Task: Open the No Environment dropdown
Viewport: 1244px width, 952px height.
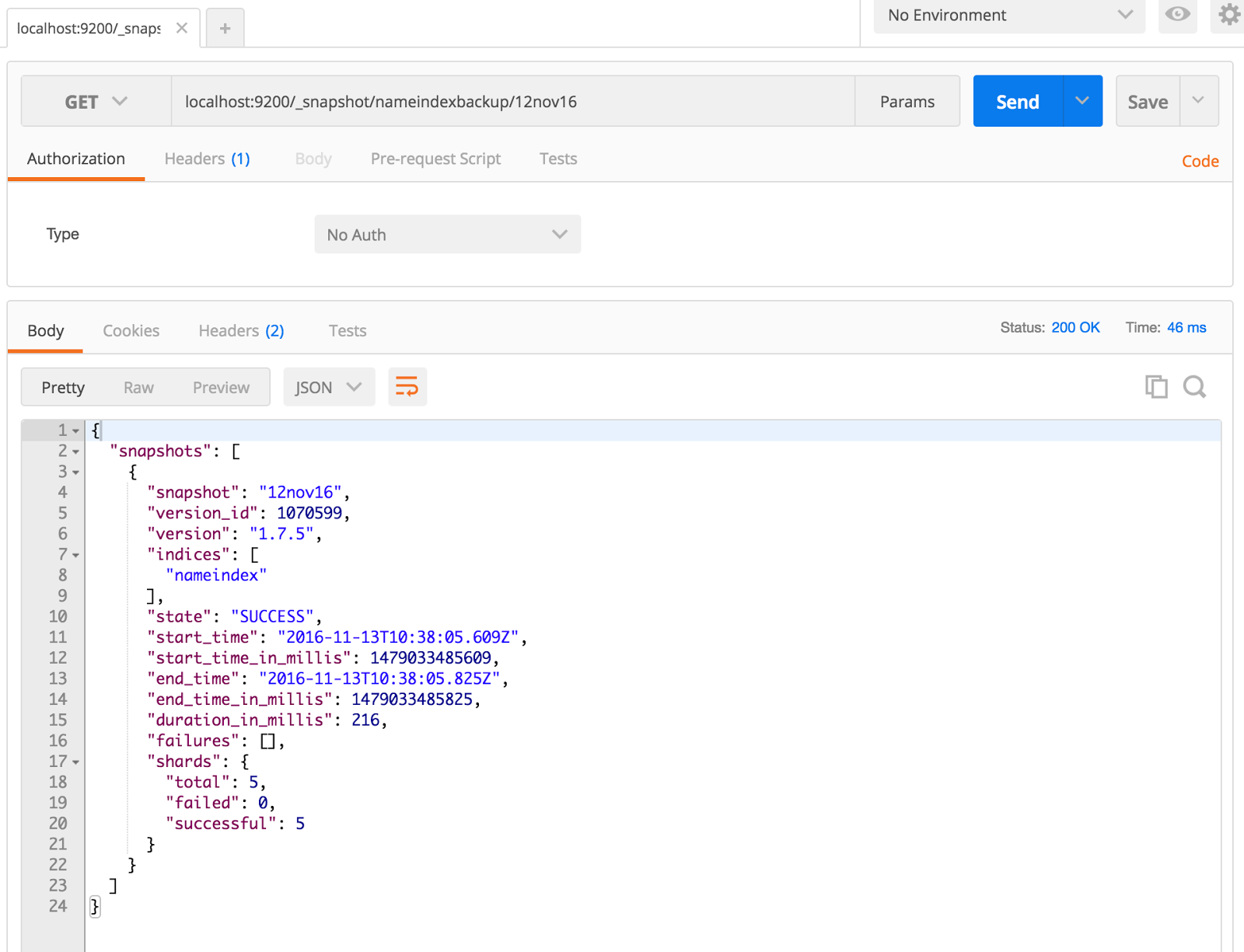Action: (1008, 16)
